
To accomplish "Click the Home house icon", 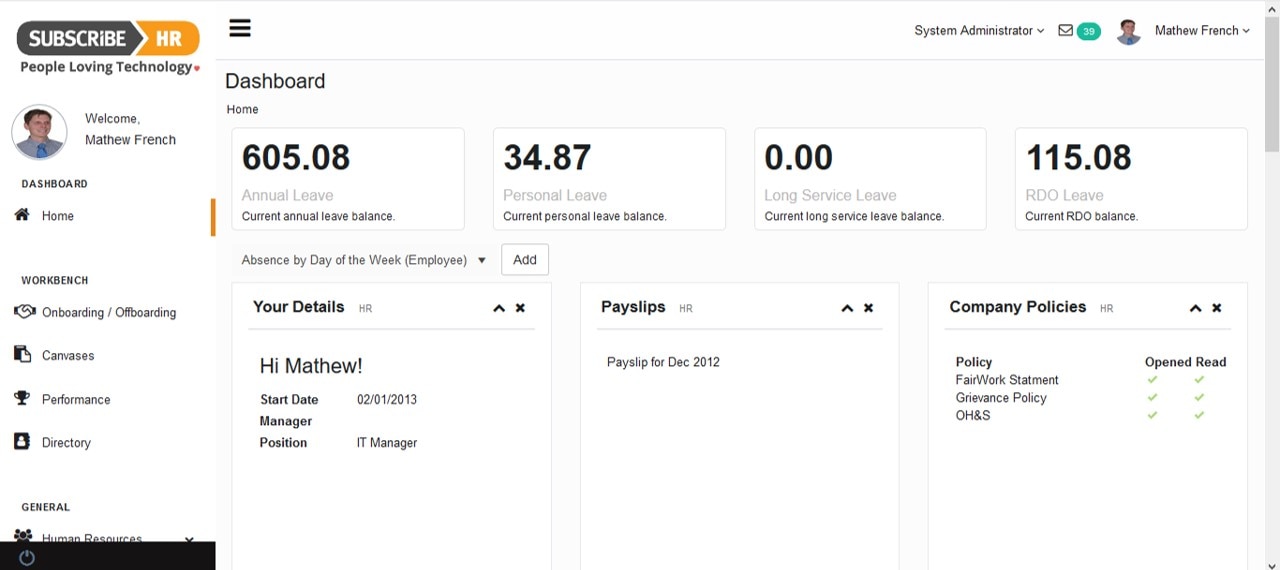I will click(22, 215).
